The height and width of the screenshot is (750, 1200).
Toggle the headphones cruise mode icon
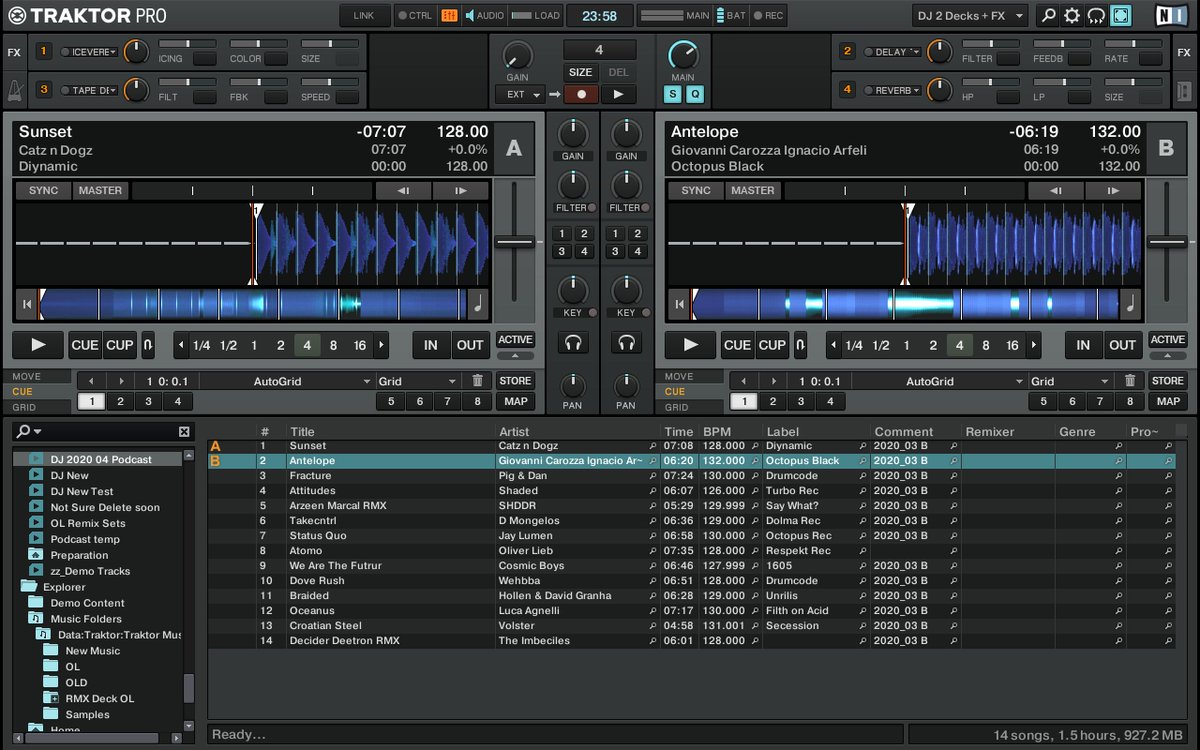(1096, 15)
